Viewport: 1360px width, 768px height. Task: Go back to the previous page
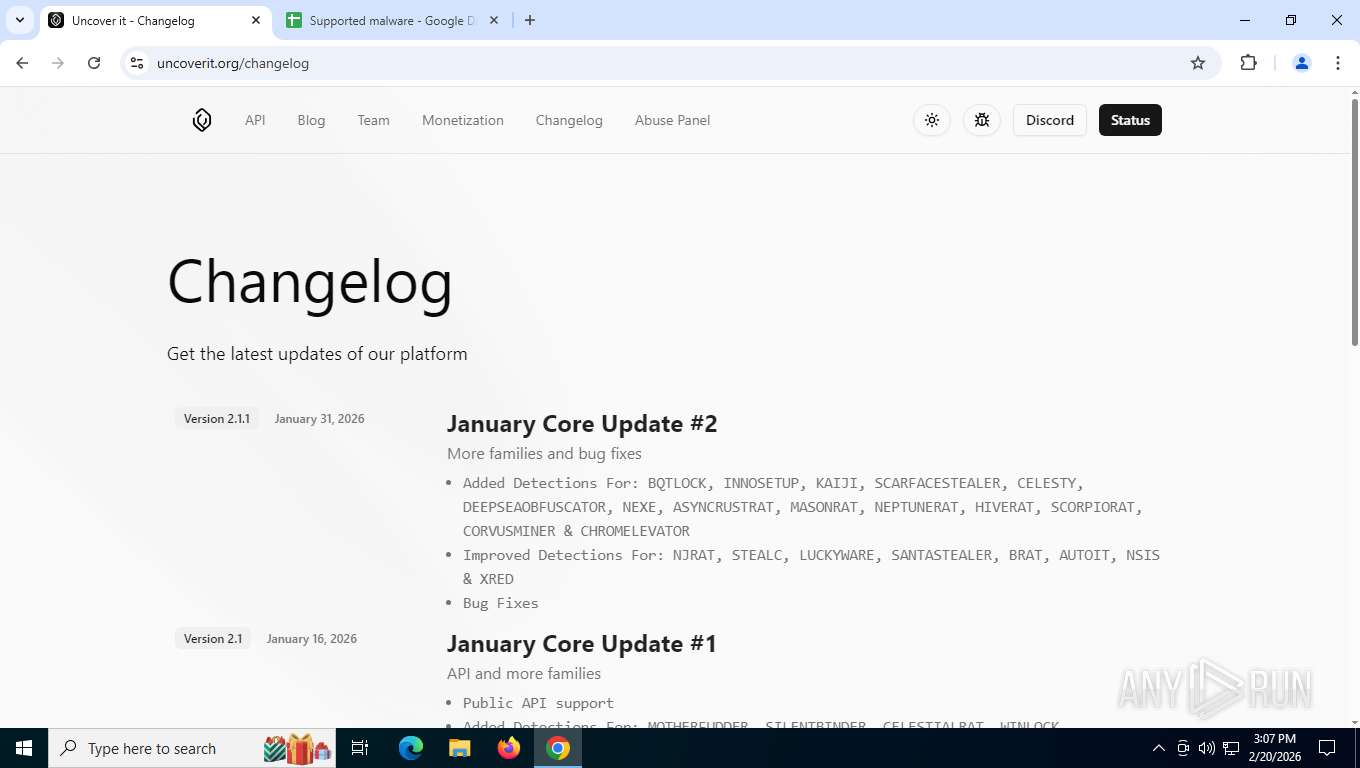point(22,63)
